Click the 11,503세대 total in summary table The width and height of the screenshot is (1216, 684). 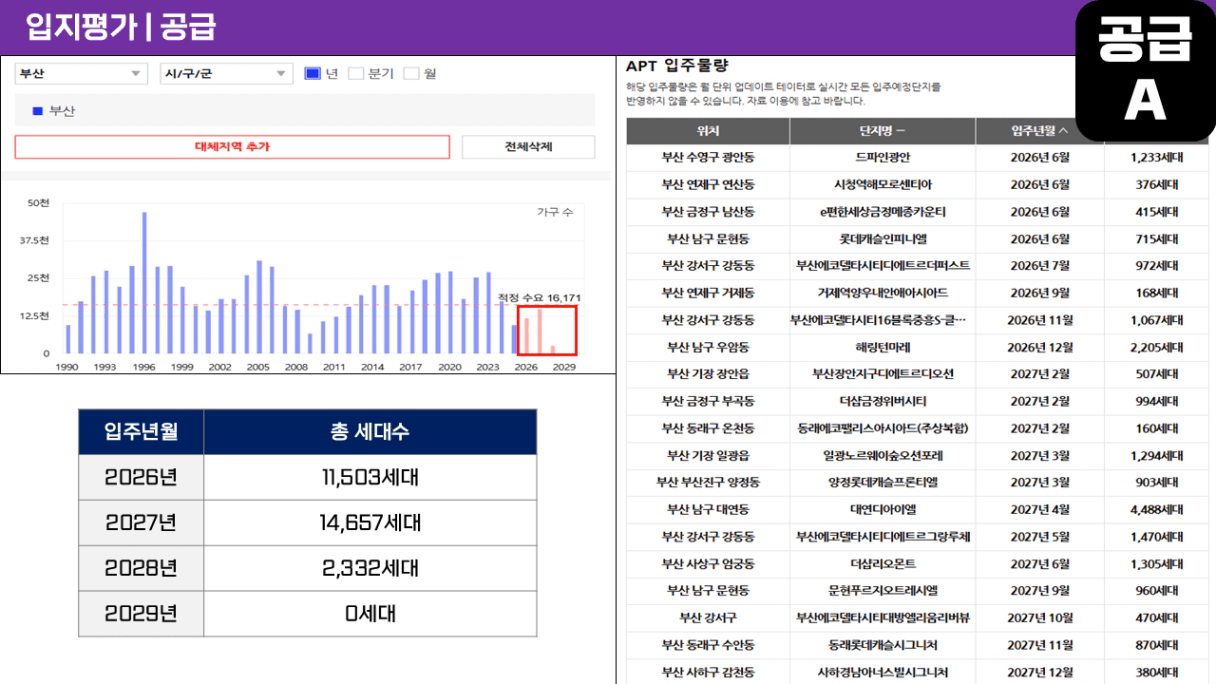(x=370, y=477)
